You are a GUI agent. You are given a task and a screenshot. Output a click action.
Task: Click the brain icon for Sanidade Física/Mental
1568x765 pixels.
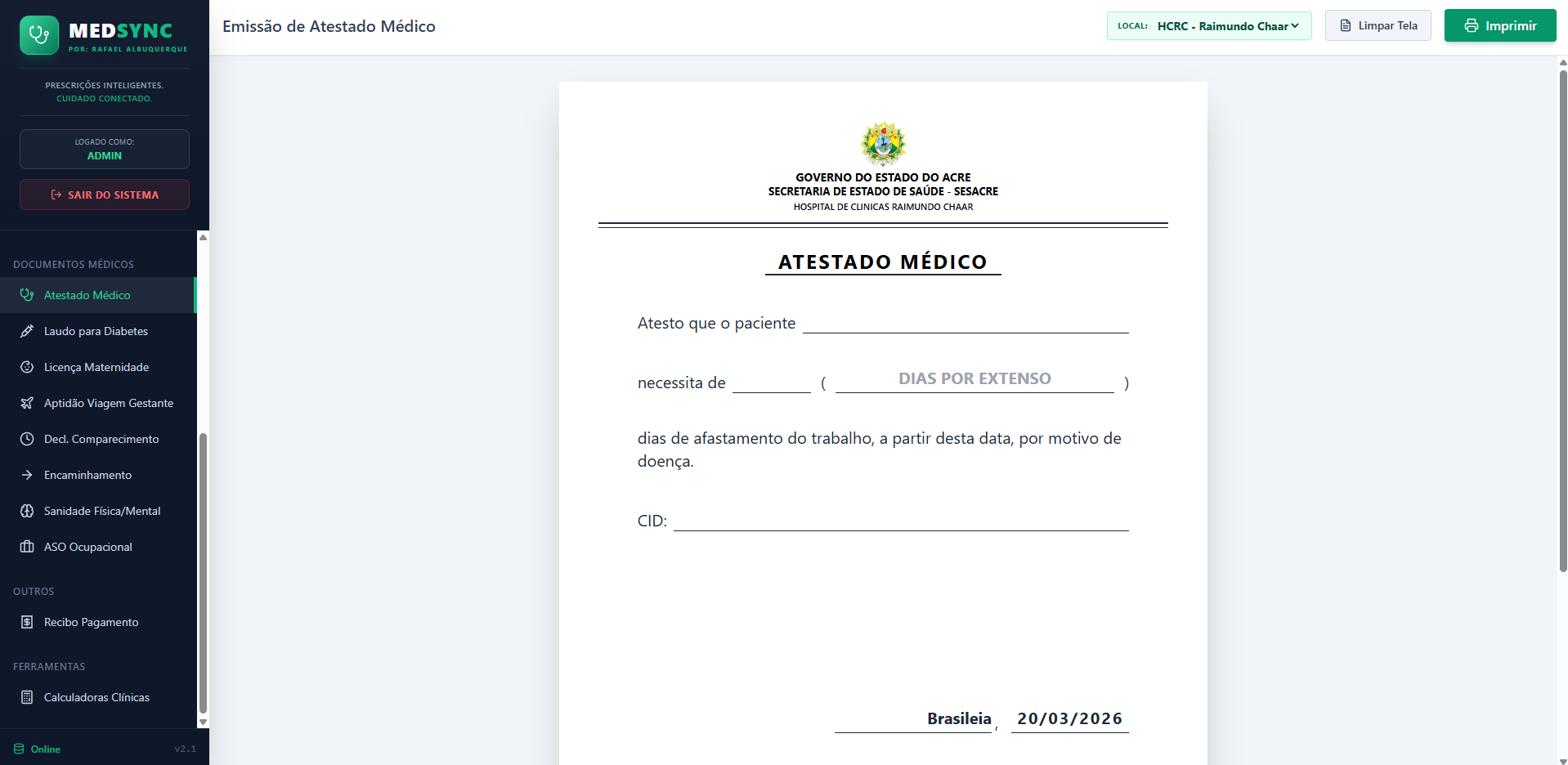(27, 511)
